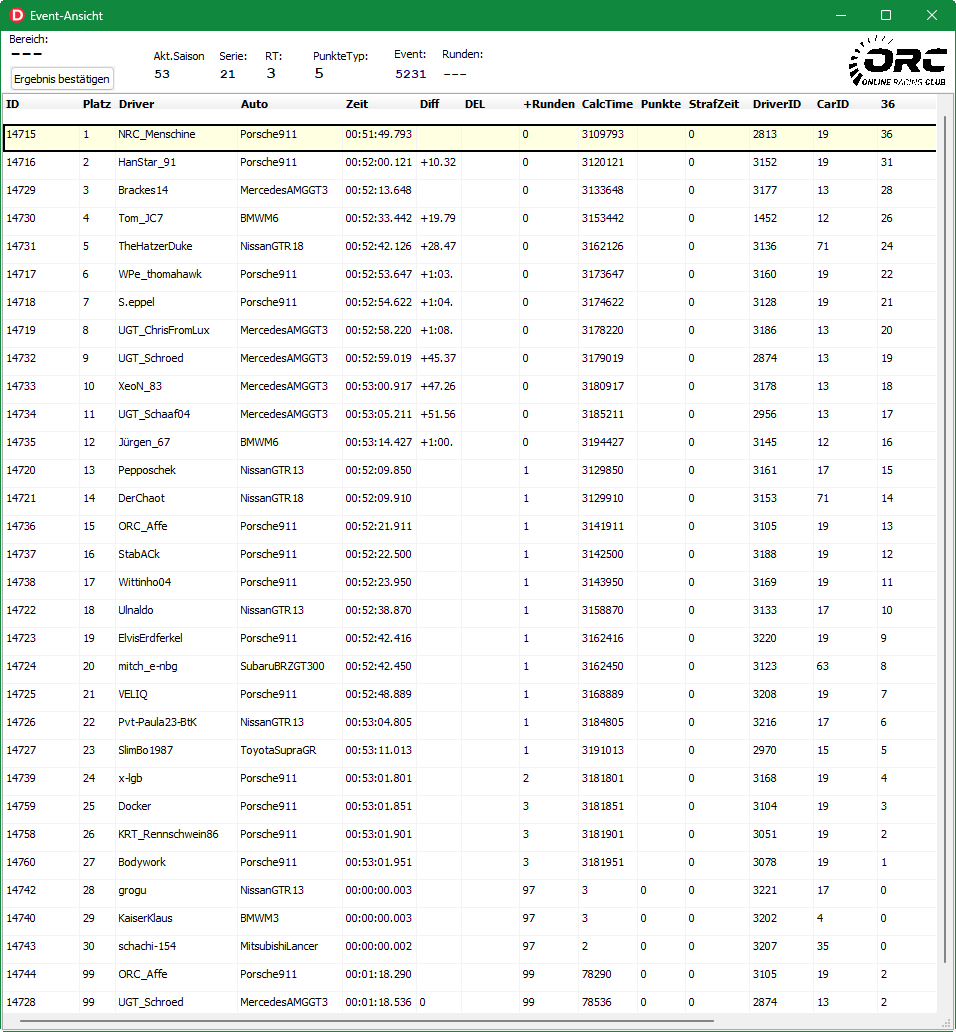Select the mitch_e-nbg SubaruBRZGT300 row
The height and width of the screenshot is (1032, 956).
[148, 666]
